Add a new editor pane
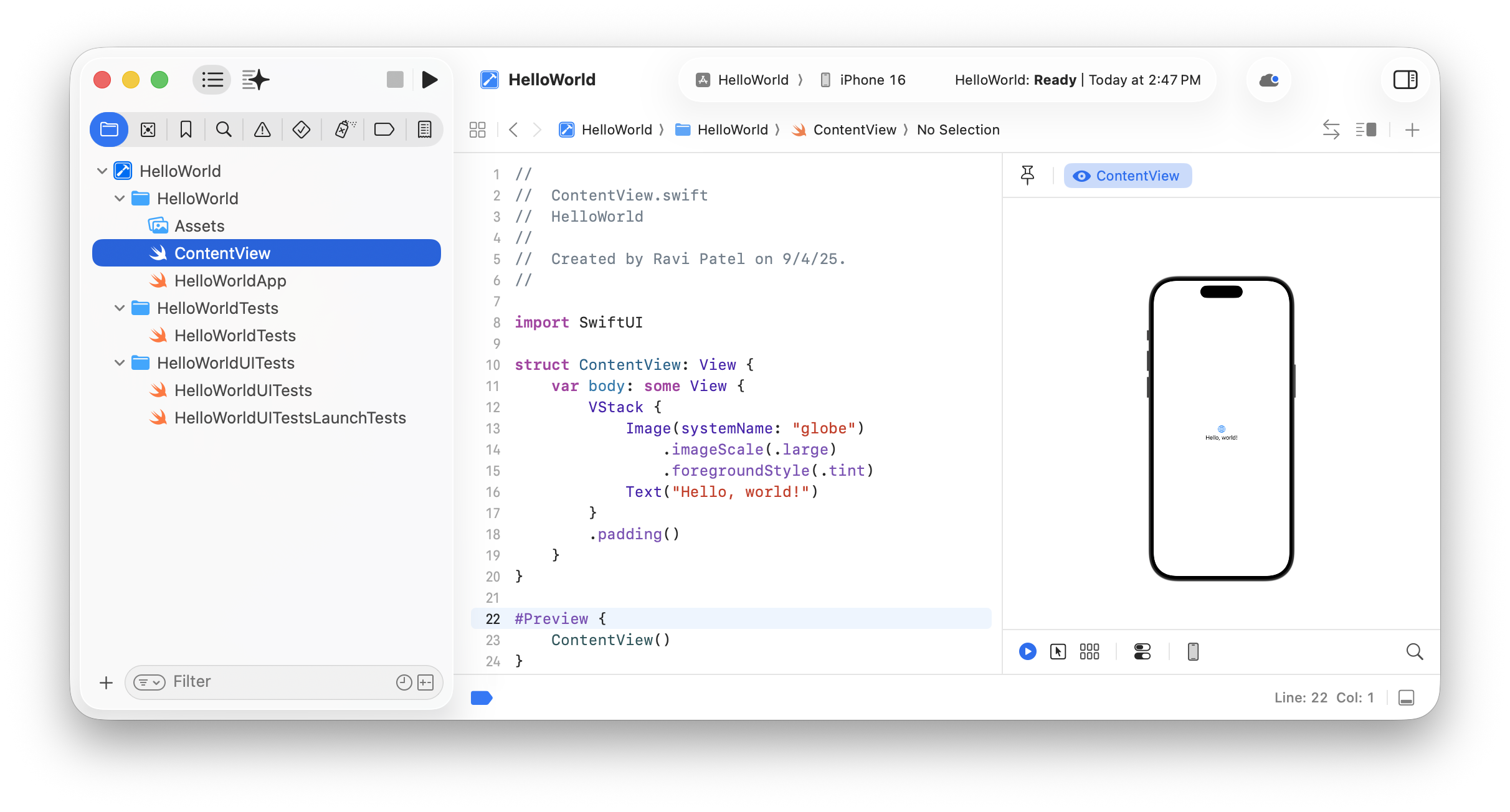The image size is (1510, 812). 1412,130
